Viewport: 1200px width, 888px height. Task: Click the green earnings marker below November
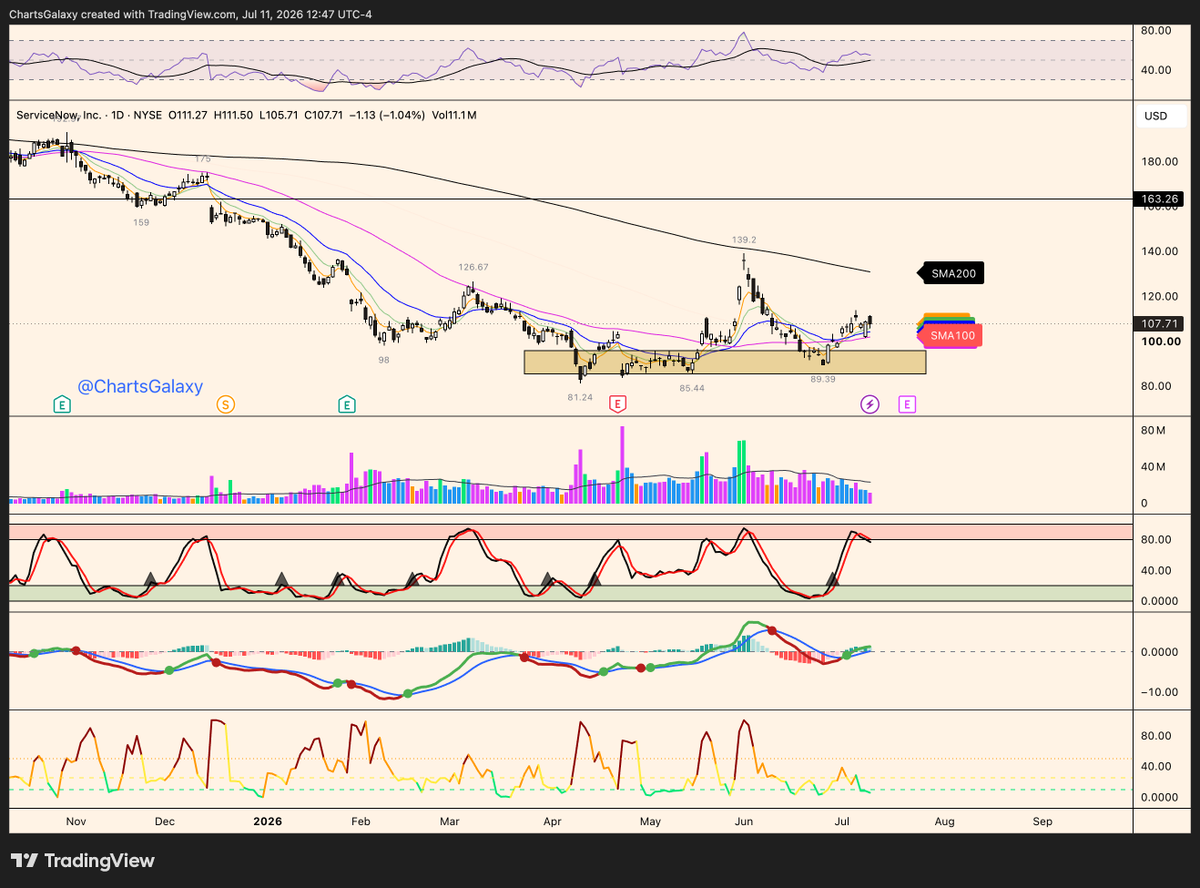[x=62, y=404]
